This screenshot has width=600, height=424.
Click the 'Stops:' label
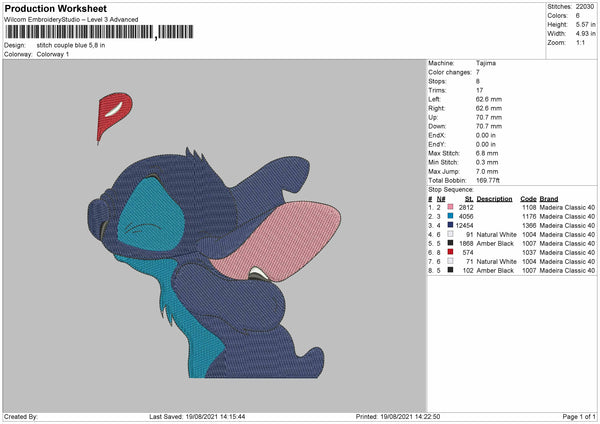point(437,81)
